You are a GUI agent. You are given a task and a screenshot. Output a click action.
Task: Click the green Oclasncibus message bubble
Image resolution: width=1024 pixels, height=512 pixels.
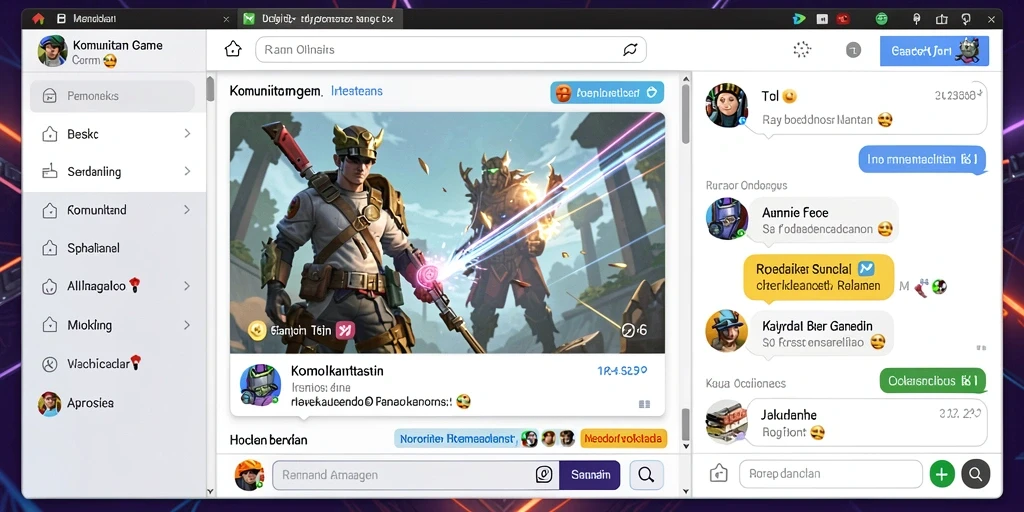click(x=933, y=381)
